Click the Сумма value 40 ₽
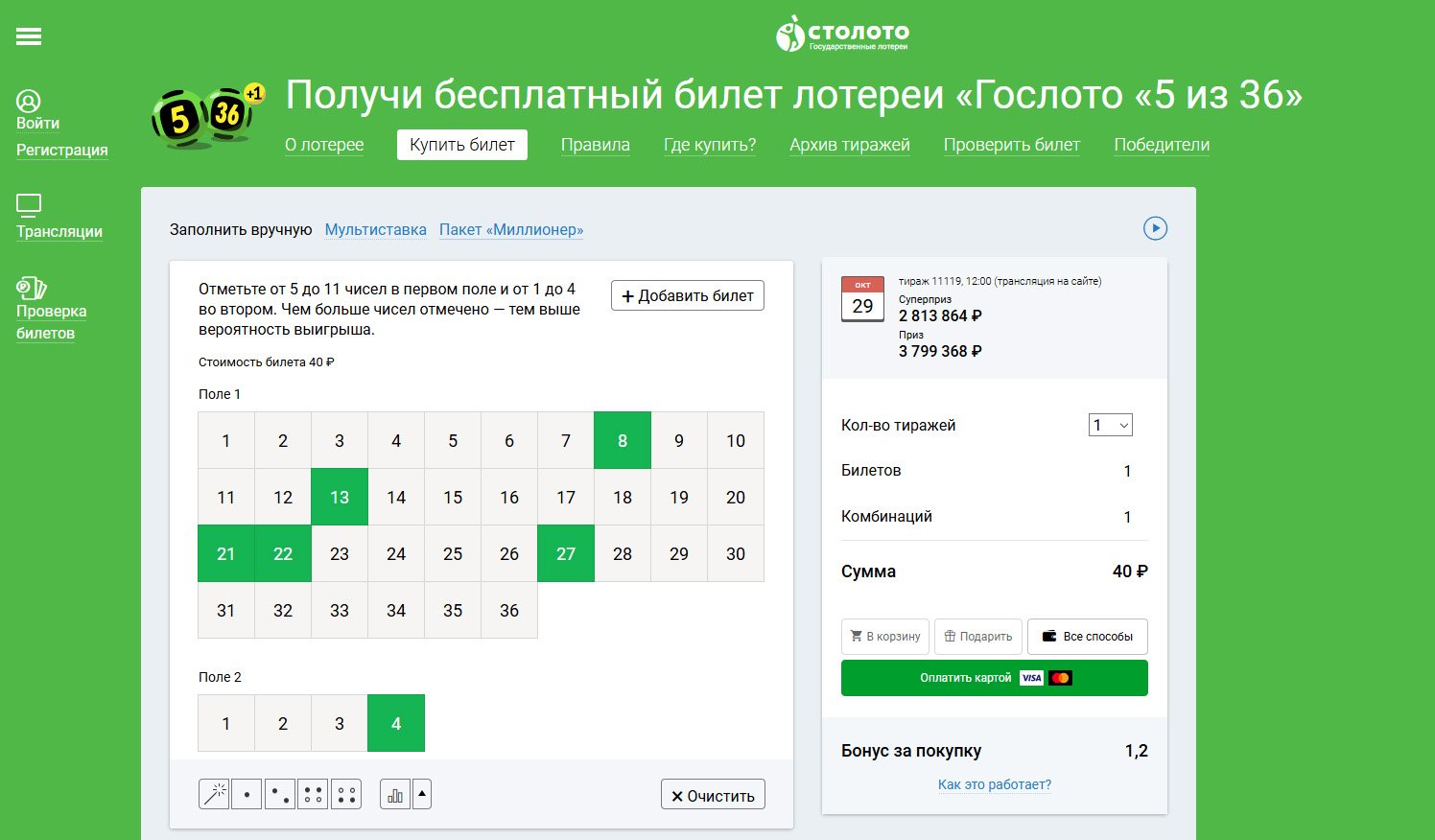Screen dimensions: 1435x840 click(x=1130, y=572)
